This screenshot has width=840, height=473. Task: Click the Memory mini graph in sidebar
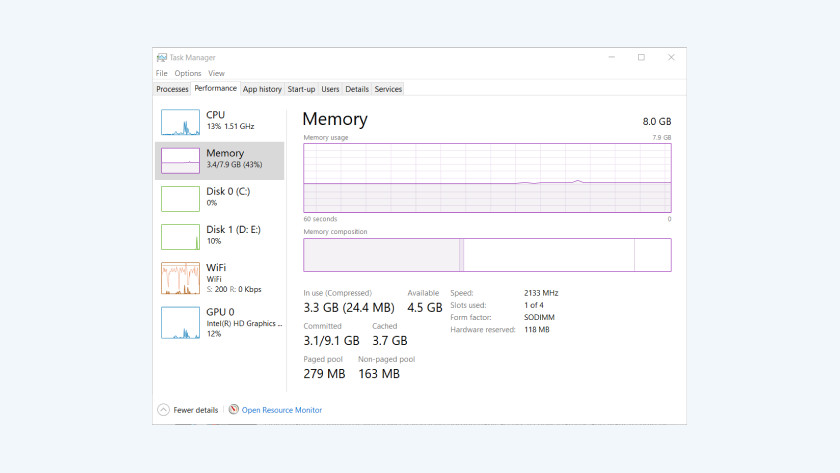(181, 160)
